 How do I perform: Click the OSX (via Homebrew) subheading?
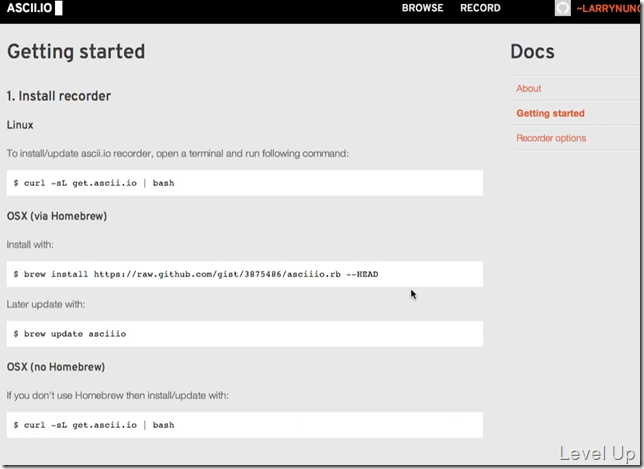(57, 216)
